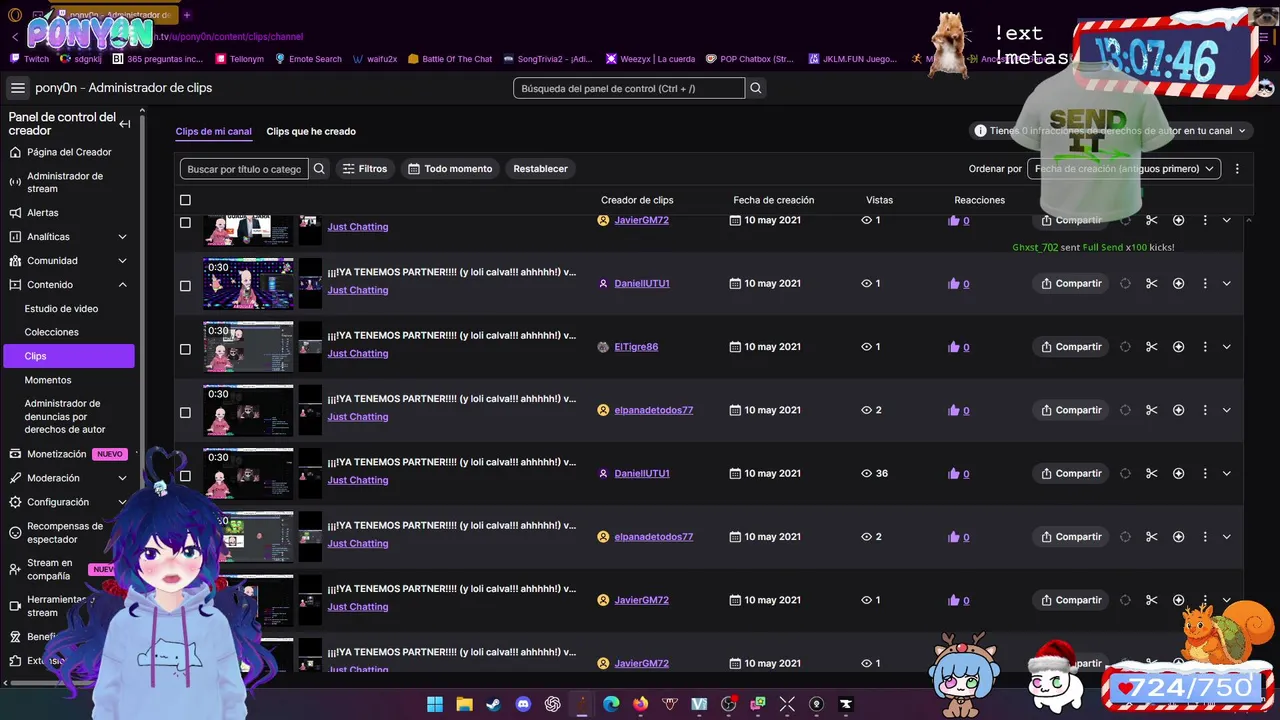Screen dimensions: 1280x720
Task: Switch to Clips que he creado tab
Action: tap(311, 131)
